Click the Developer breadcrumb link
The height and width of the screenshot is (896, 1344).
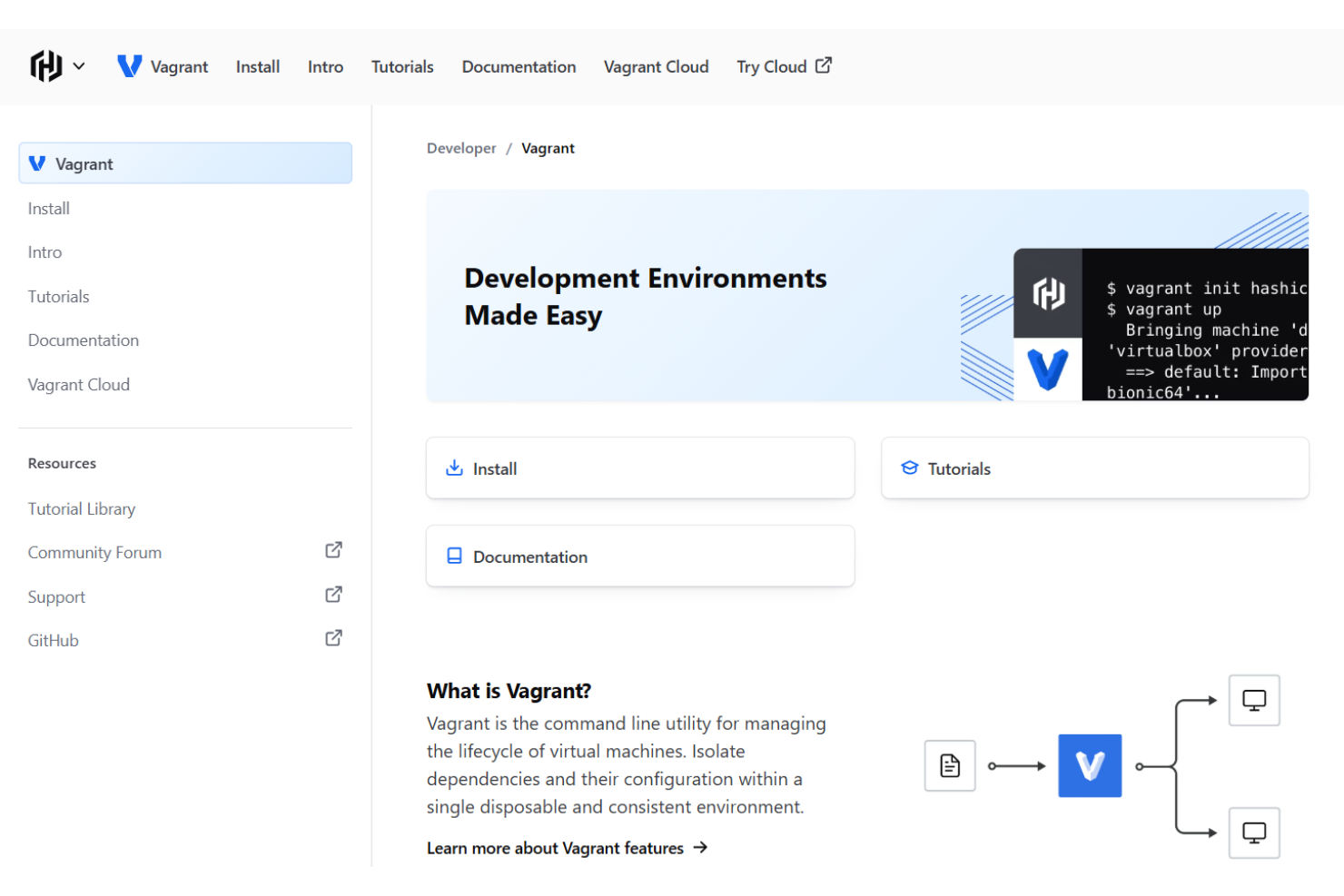(460, 147)
